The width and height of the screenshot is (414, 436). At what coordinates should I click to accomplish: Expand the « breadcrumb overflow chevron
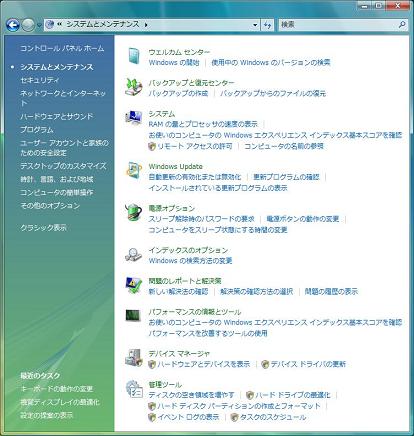59,24
